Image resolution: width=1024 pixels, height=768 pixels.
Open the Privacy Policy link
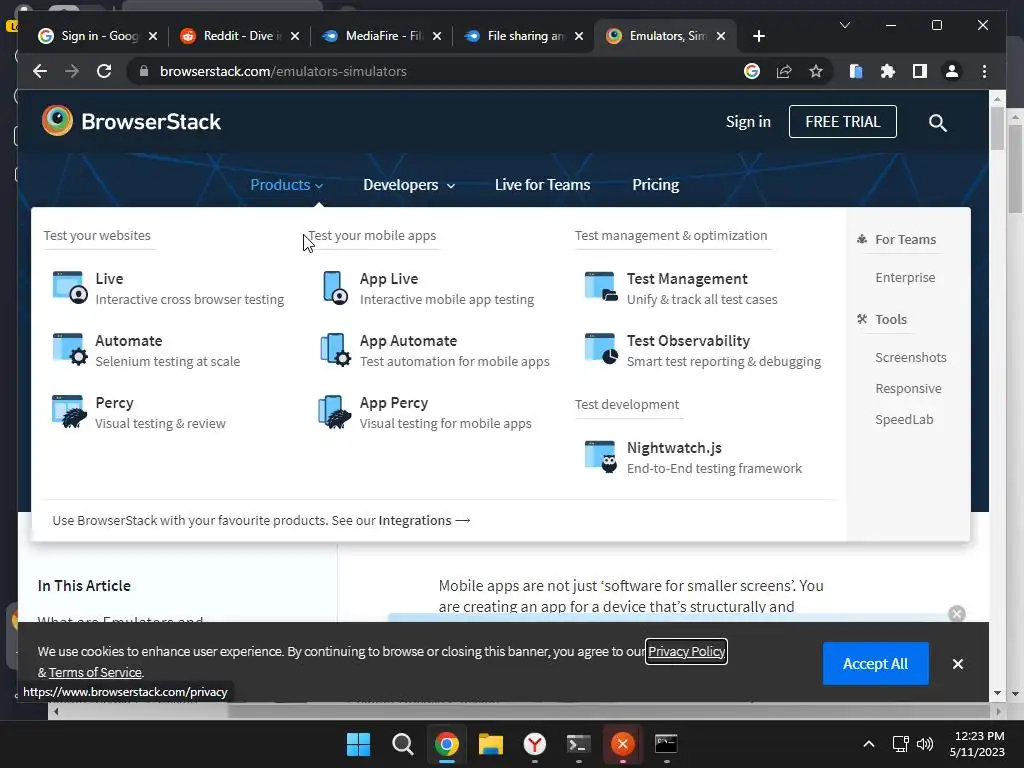[x=686, y=651]
